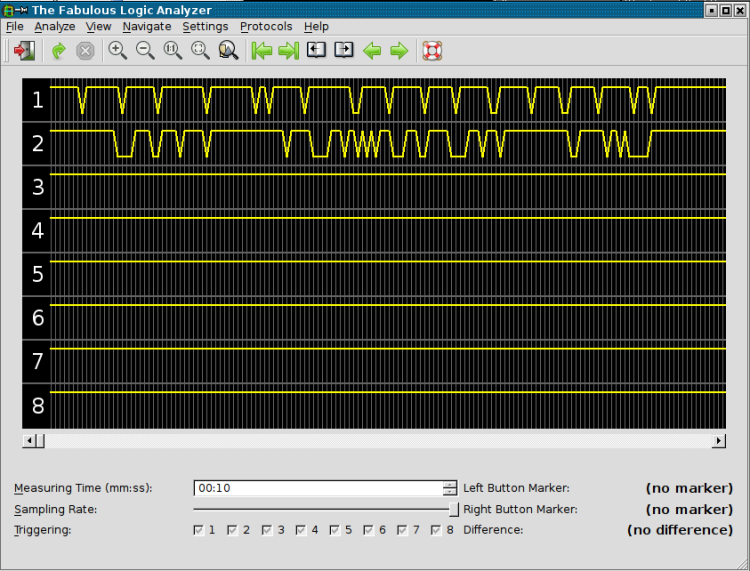The image size is (750, 571).
Task: Reset zoom to 1:1 scale
Action: tap(173, 51)
